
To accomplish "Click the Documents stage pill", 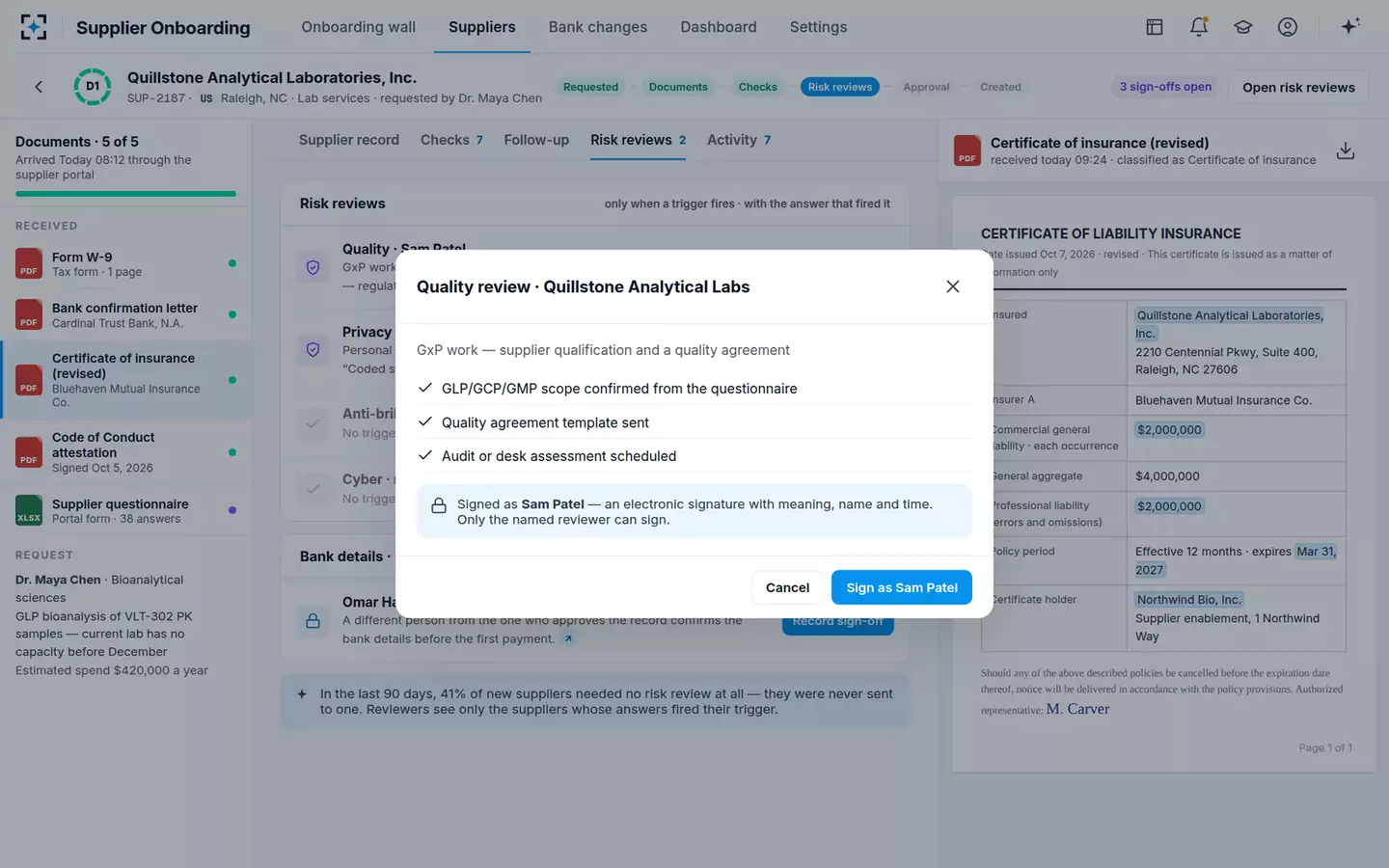I will [x=678, y=87].
